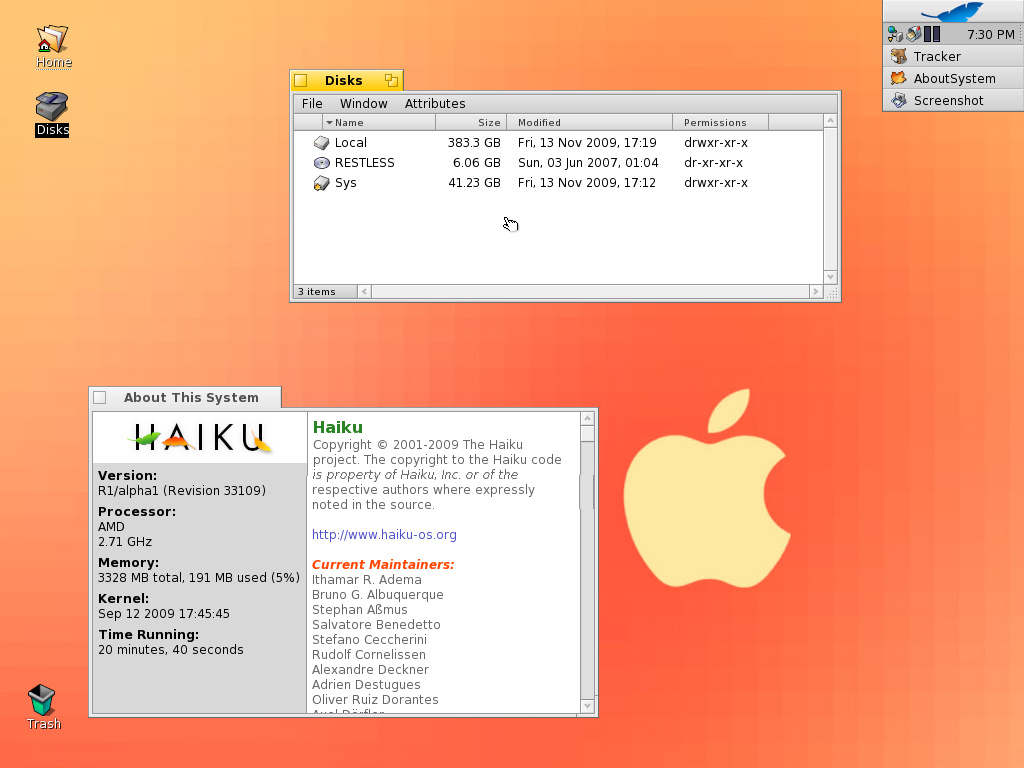Click the About window scrollbar down arrow

587,706
